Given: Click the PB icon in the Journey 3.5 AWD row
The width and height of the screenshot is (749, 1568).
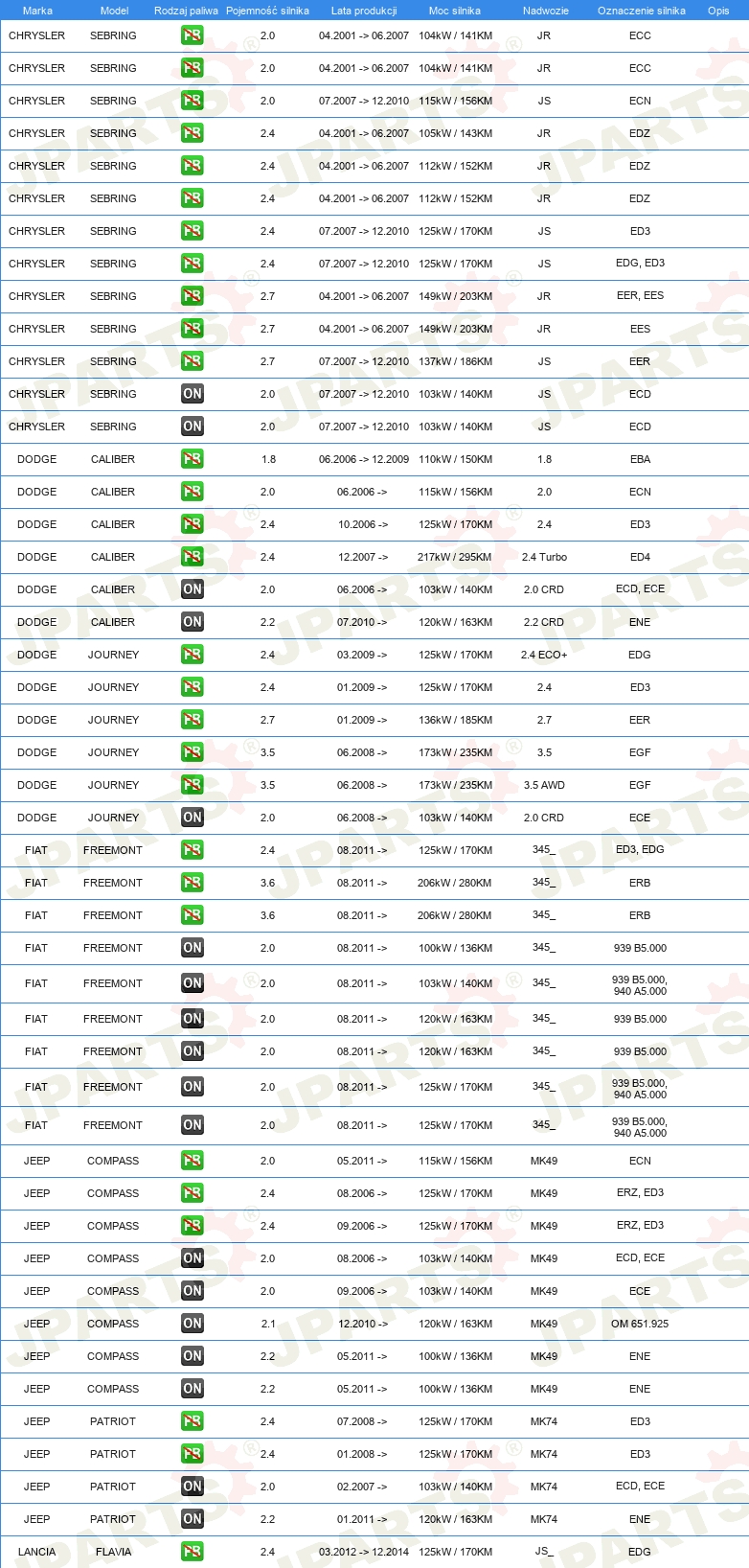Looking at the screenshot, I should pyautogui.click(x=193, y=785).
